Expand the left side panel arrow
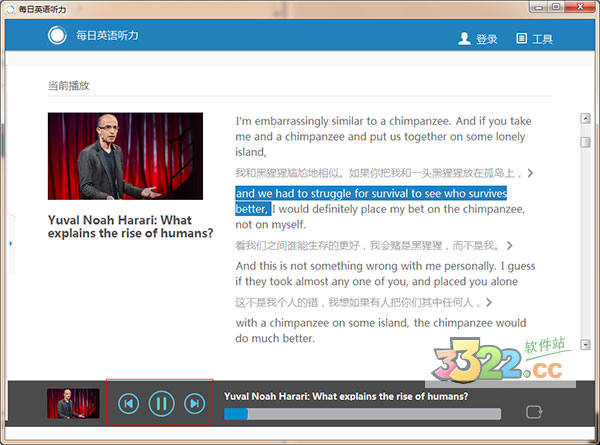600x445 pixels. (x=11, y=243)
